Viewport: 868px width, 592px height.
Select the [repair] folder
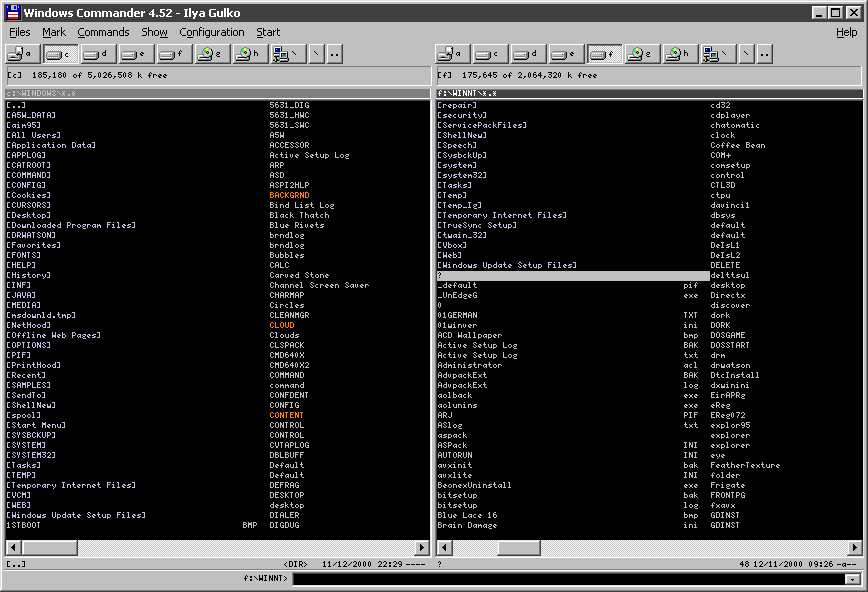pos(457,105)
